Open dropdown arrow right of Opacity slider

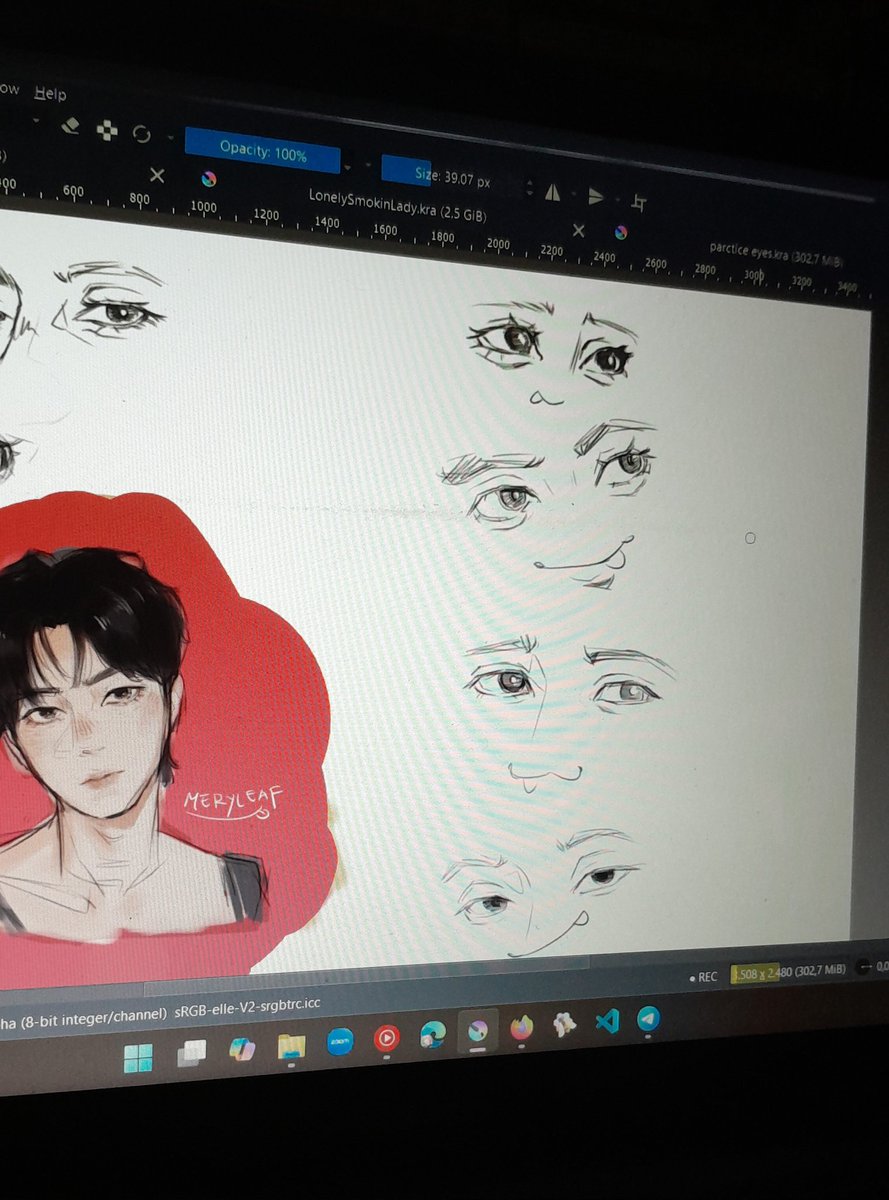(348, 166)
